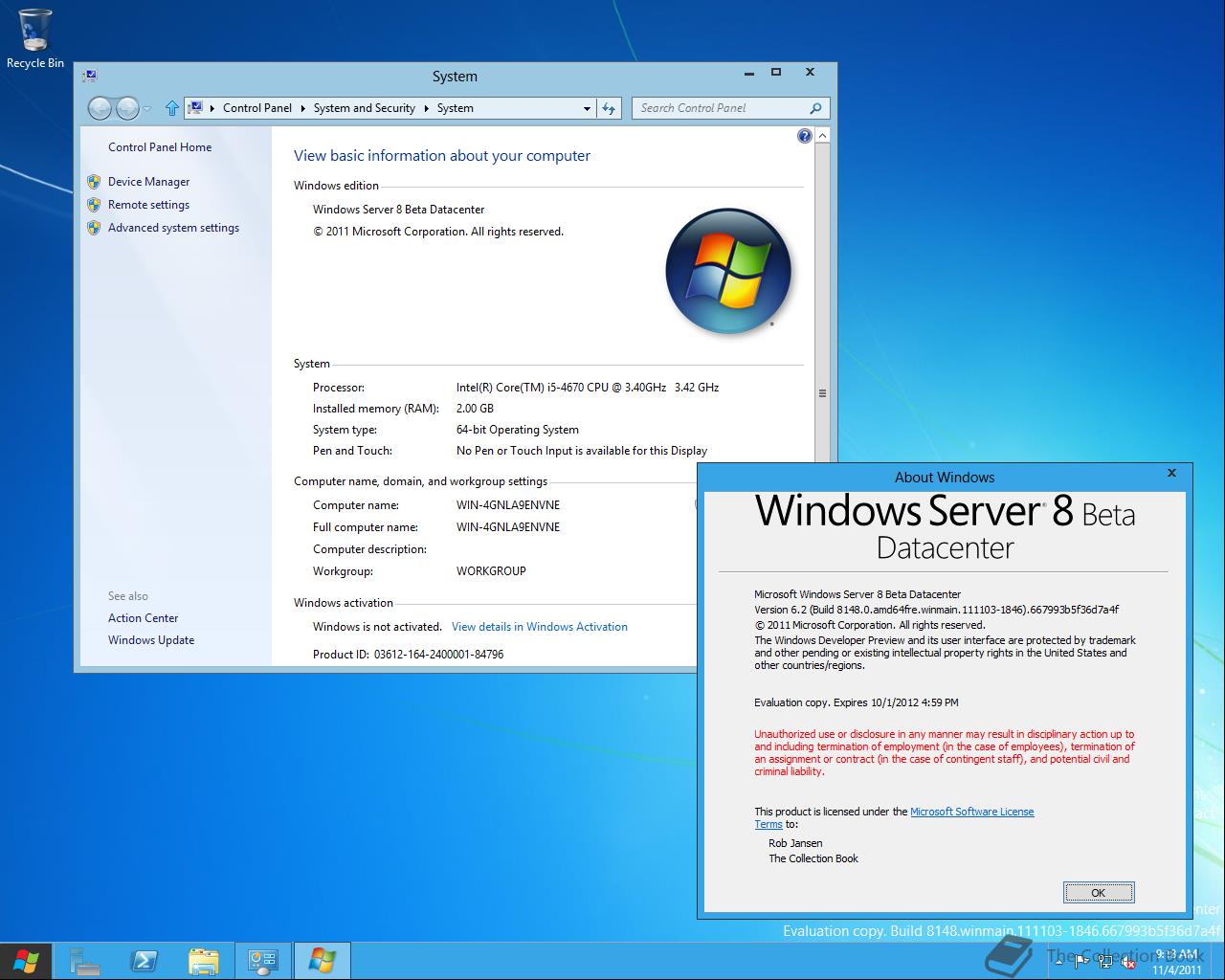Image resolution: width=1225 pixels, height=980 pixels.
Task: Click shield icon beside Remote settings
Action: 94,205
